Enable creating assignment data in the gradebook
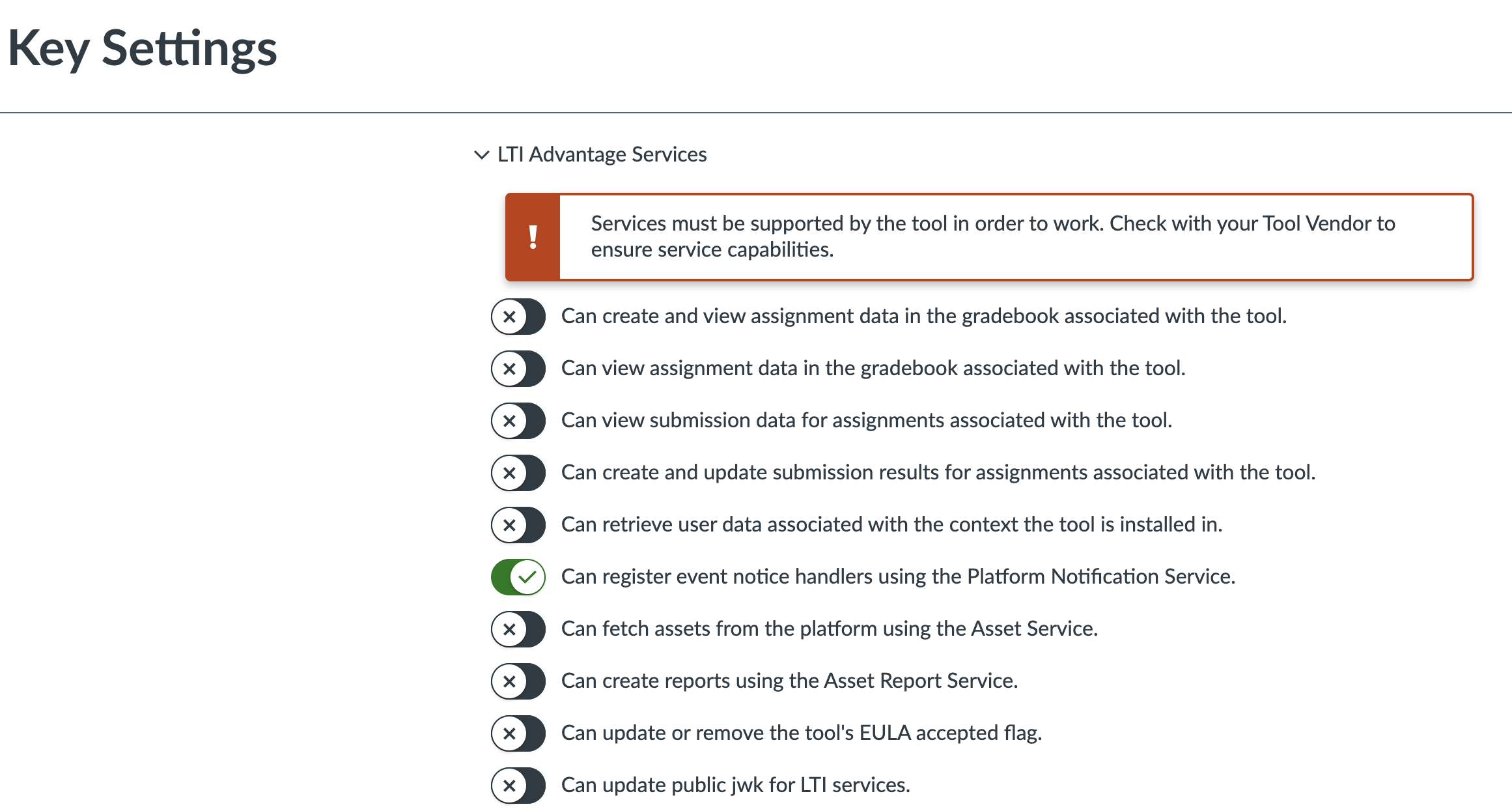1512x809 pixels. click(518, 317)
